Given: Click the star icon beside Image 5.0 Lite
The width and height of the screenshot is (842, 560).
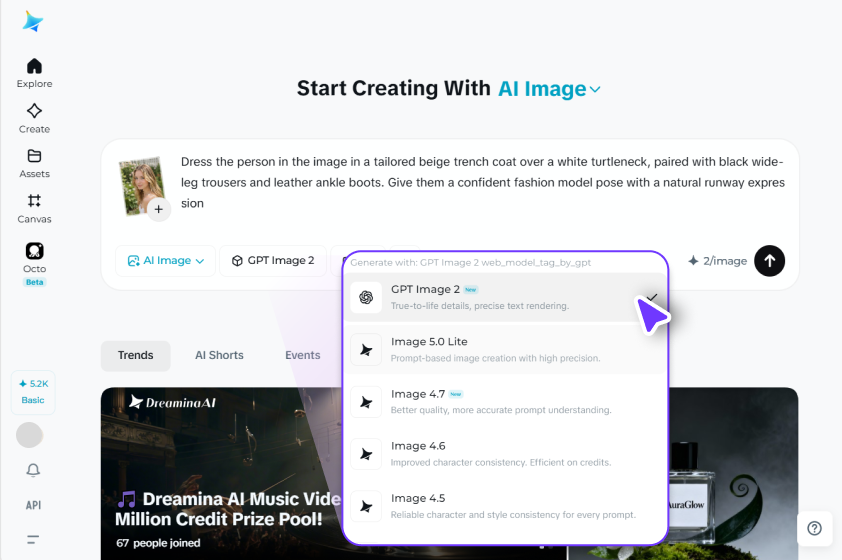Looking at the screenshot, I should coord(366,350).
